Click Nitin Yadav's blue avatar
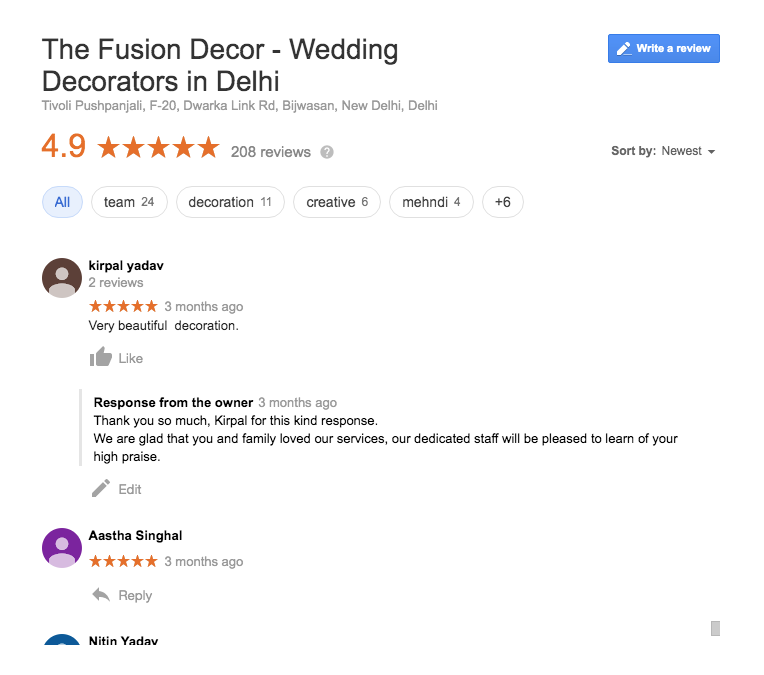Viewport: 764px width, 675px height. pos(62,641)
